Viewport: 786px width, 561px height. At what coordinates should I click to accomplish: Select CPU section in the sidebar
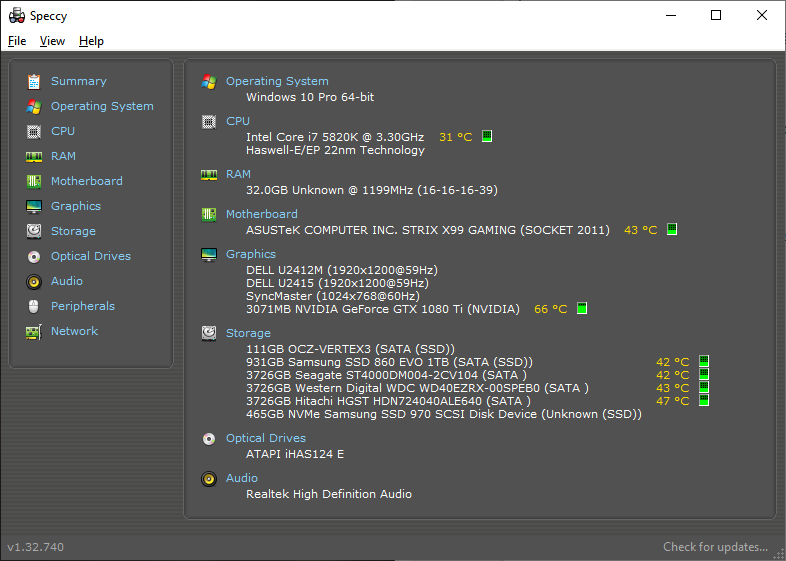[63, 131]
